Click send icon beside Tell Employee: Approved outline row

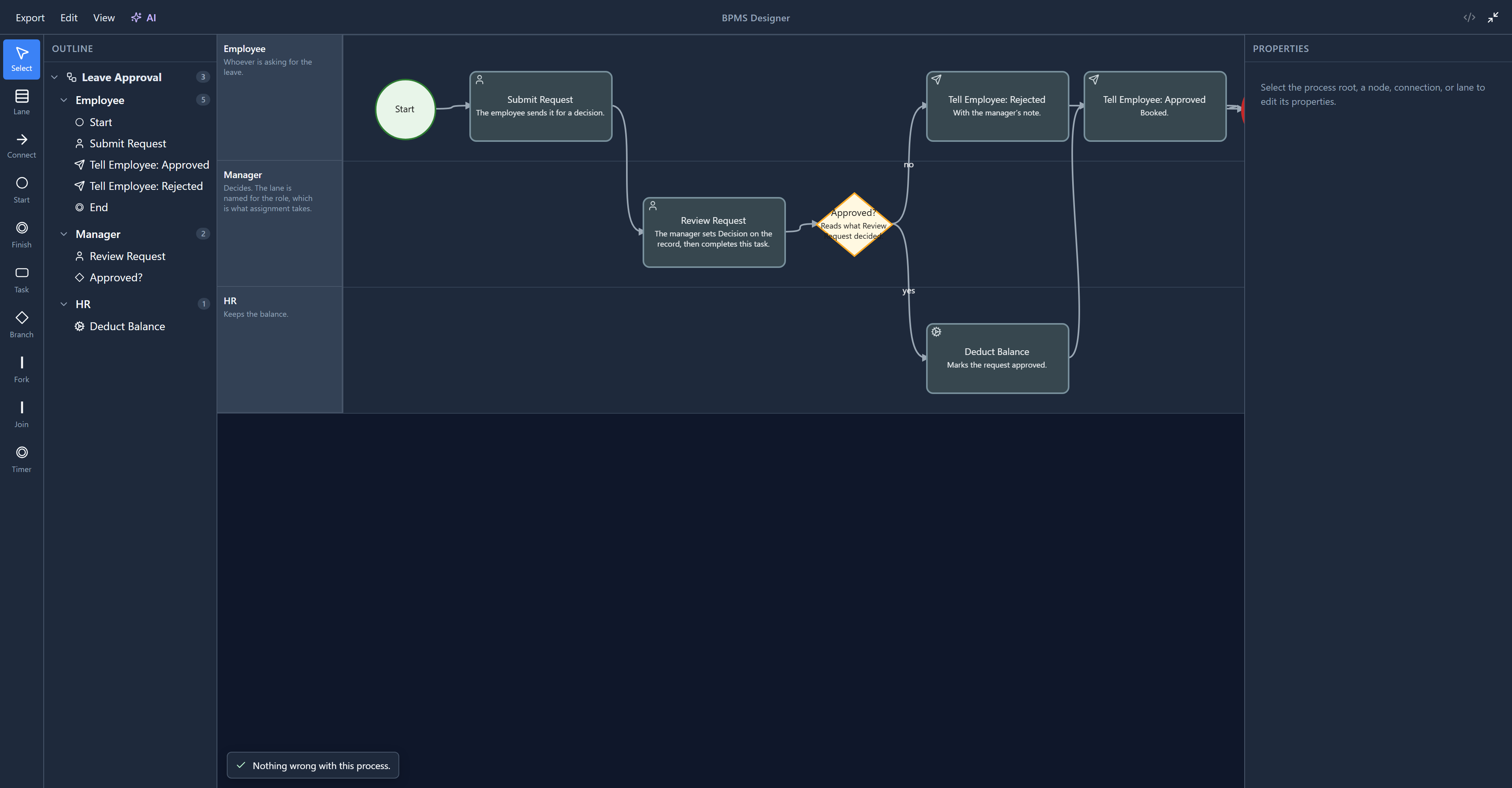(x=79, y=164)
